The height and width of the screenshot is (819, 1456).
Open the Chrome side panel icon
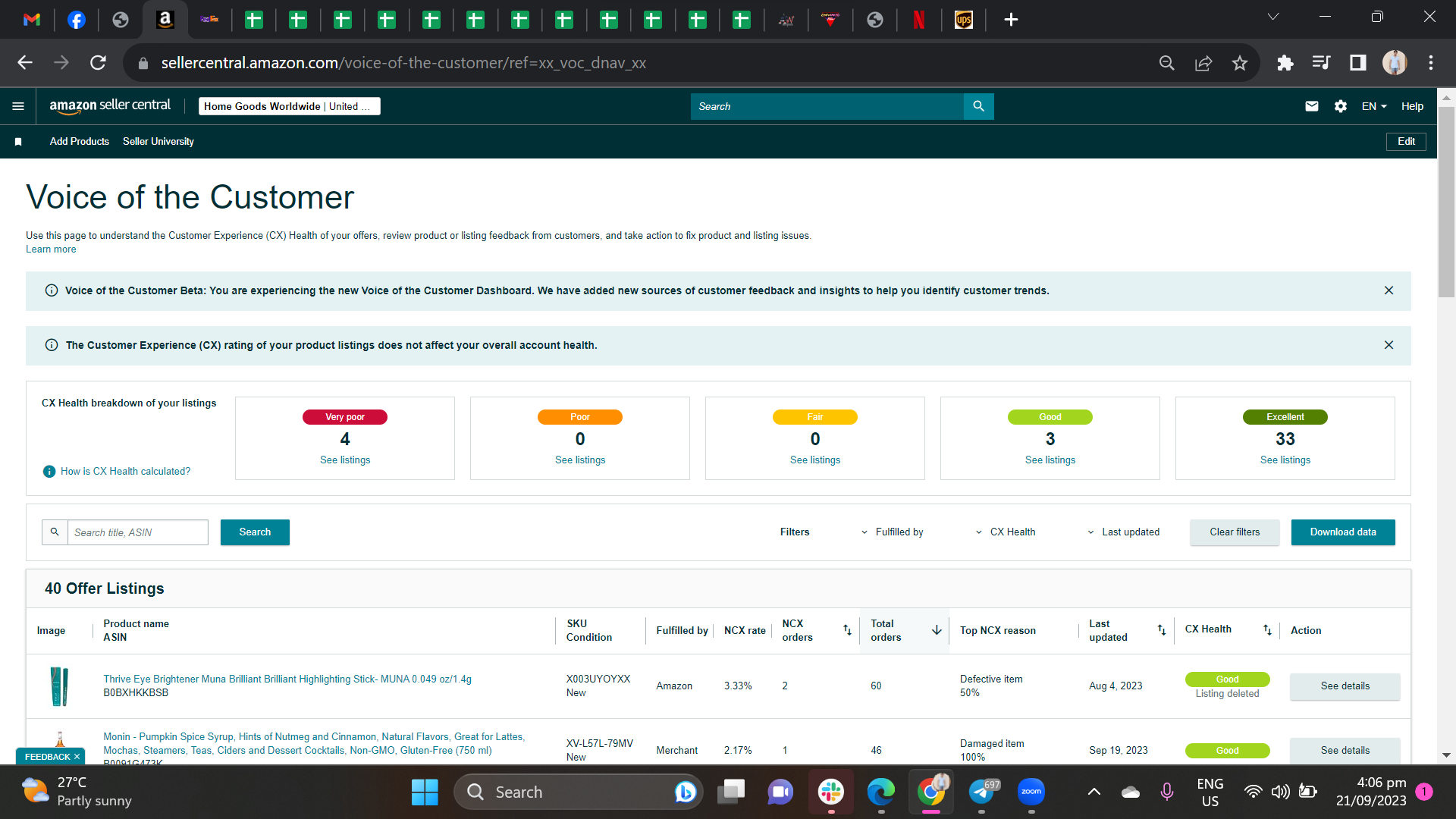coord(1357,63)
